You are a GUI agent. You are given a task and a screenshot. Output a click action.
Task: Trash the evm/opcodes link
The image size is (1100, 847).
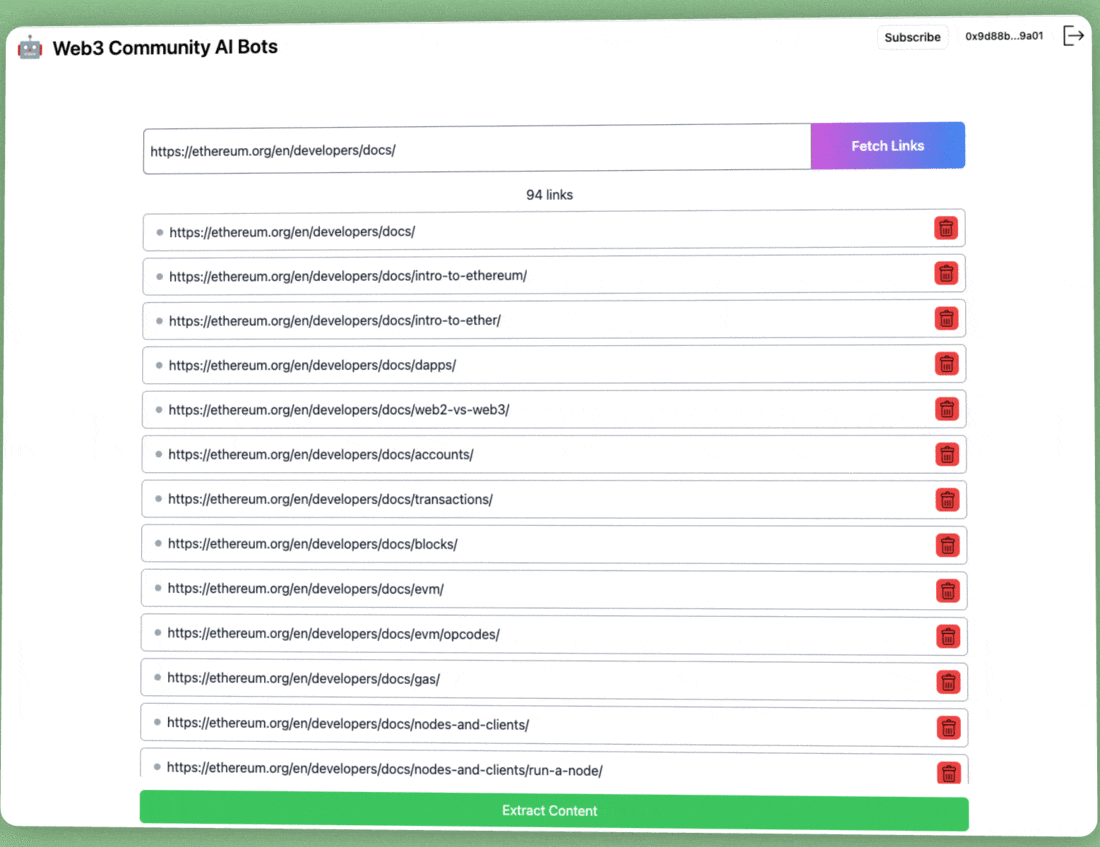click(948, 636)
